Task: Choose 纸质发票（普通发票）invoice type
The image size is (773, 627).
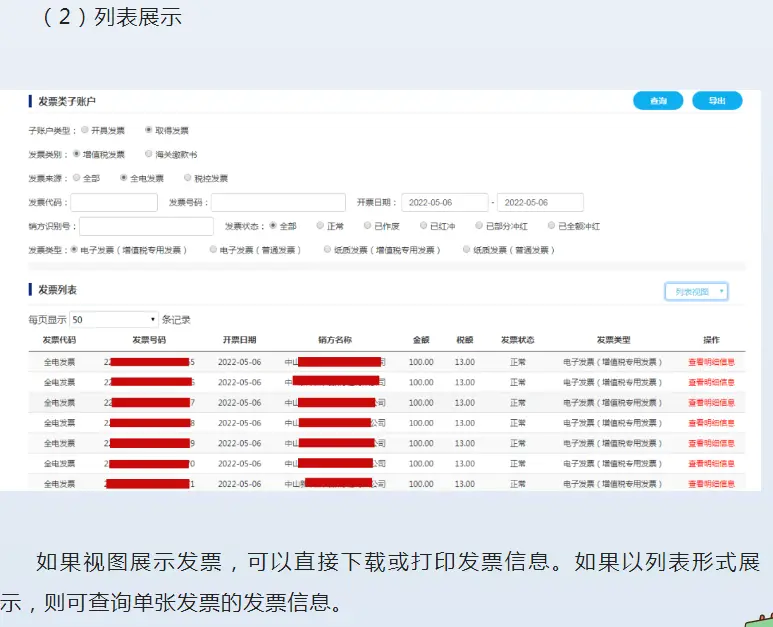Action: [467, 250]
